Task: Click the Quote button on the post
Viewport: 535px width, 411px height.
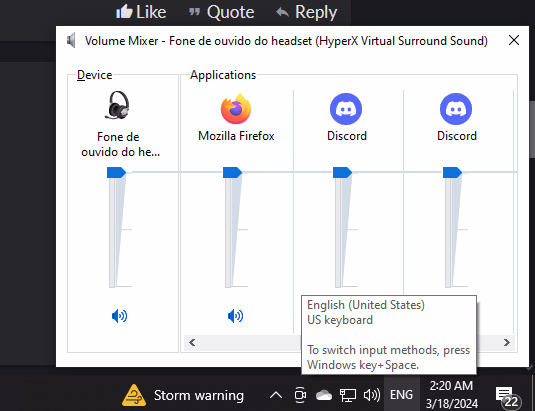Action: [x=222, y=12]
